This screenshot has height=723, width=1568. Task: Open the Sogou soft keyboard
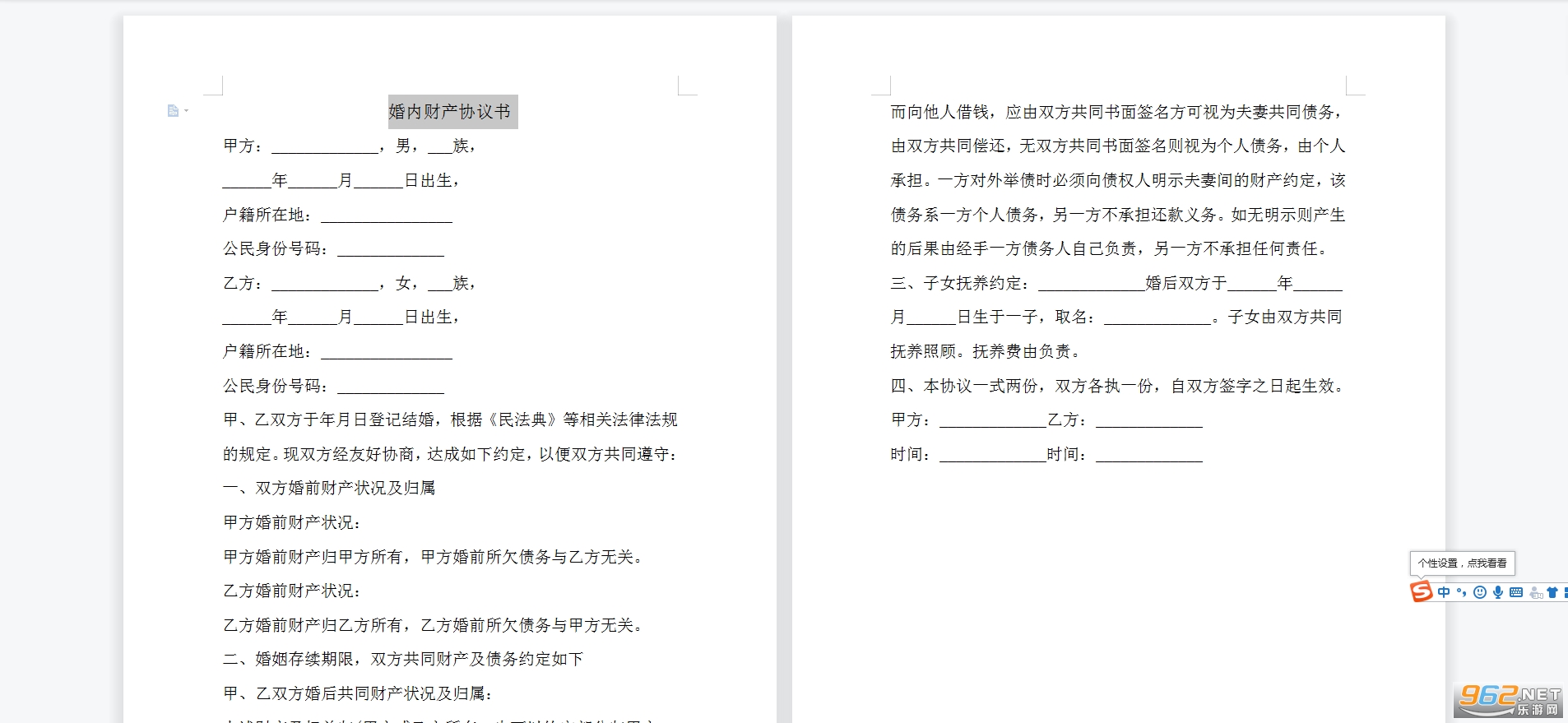pyautogui.click(x=1516, y=592)
